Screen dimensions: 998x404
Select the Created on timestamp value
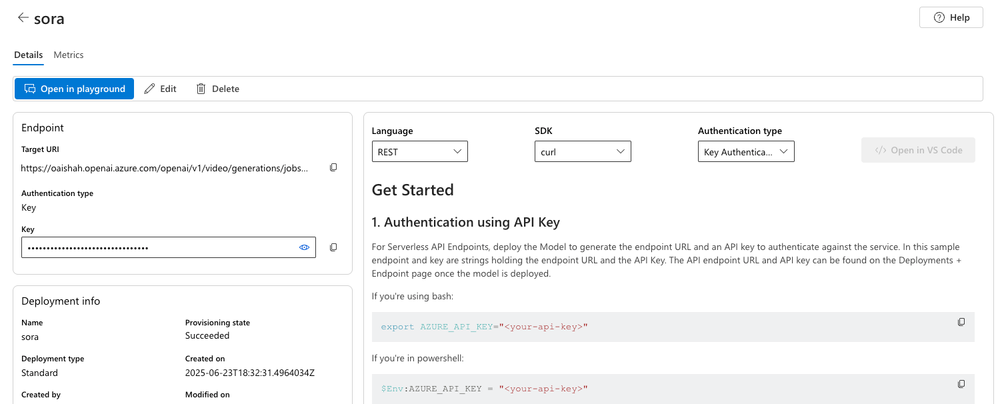250,373
